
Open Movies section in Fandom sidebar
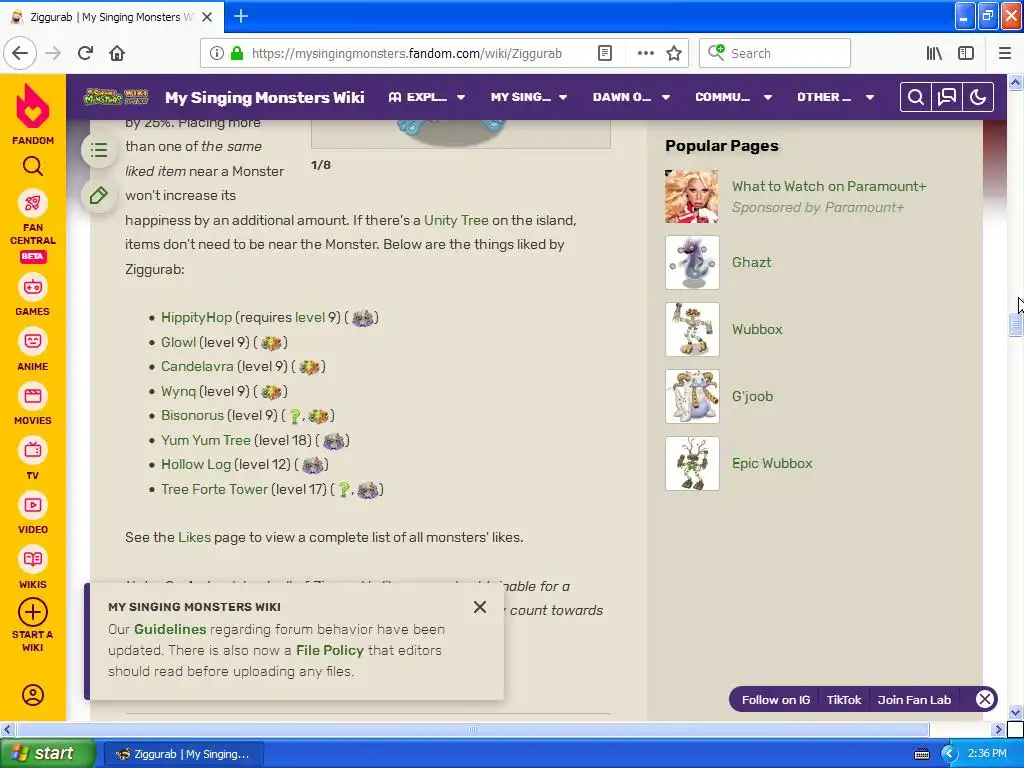33,396
